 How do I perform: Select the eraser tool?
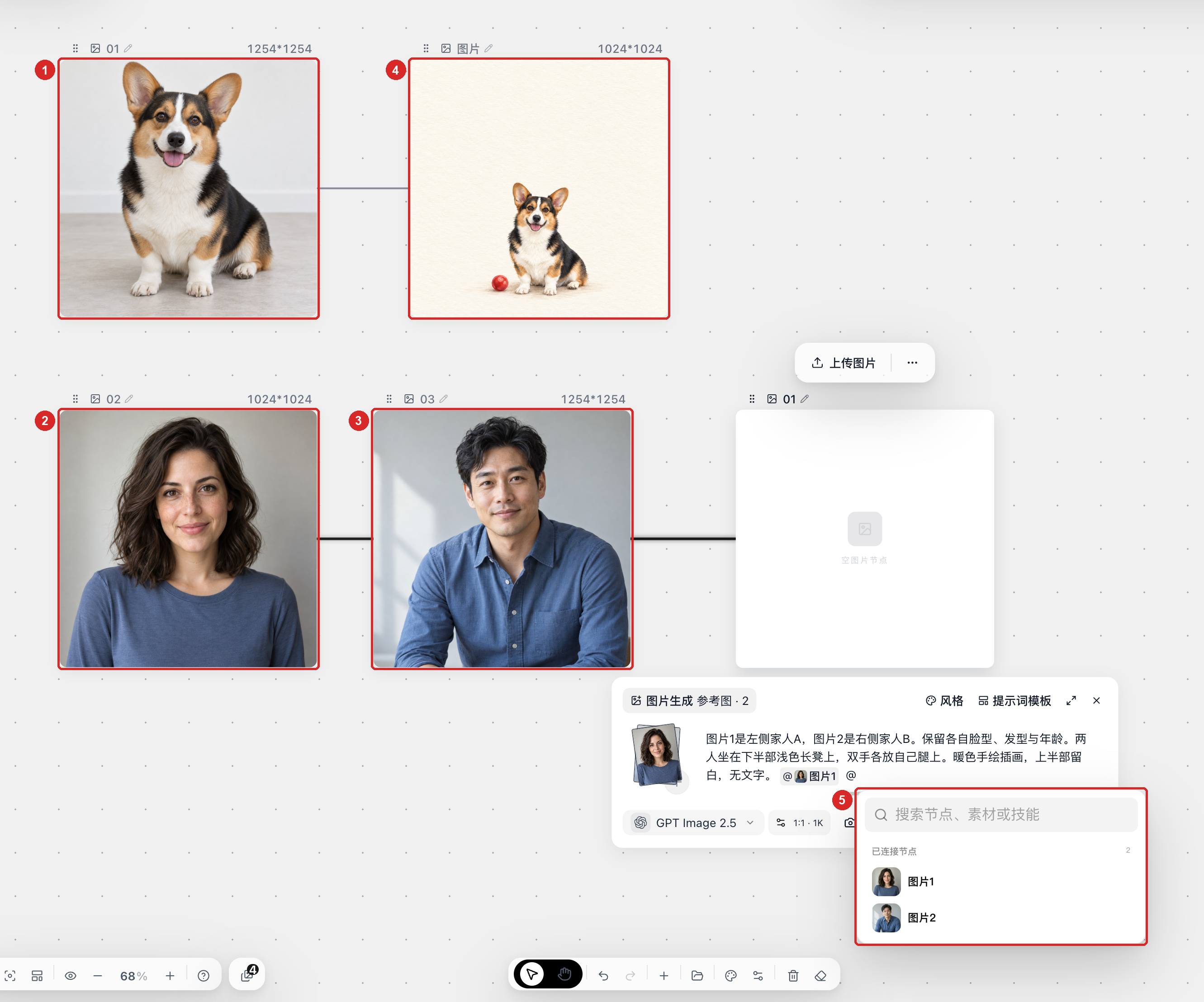click(820, 976)
